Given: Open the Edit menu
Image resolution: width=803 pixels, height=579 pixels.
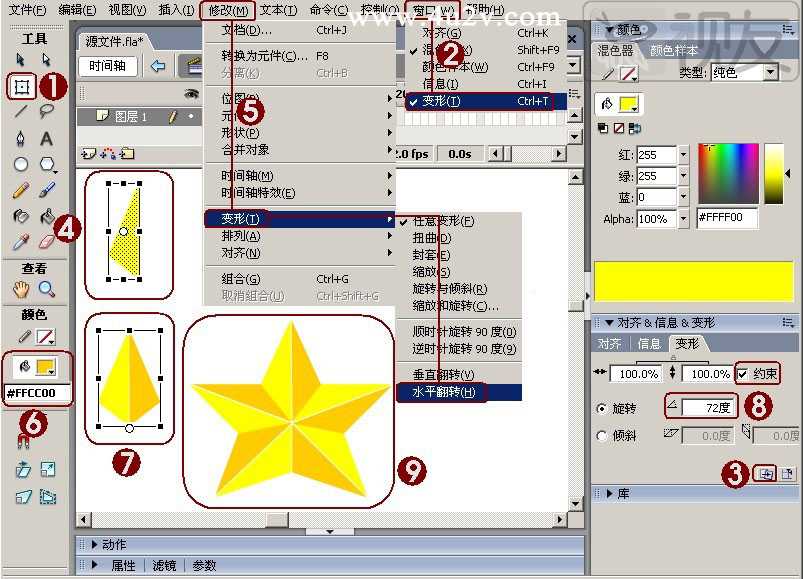Looking at the screenshot, I should point(77,10).
